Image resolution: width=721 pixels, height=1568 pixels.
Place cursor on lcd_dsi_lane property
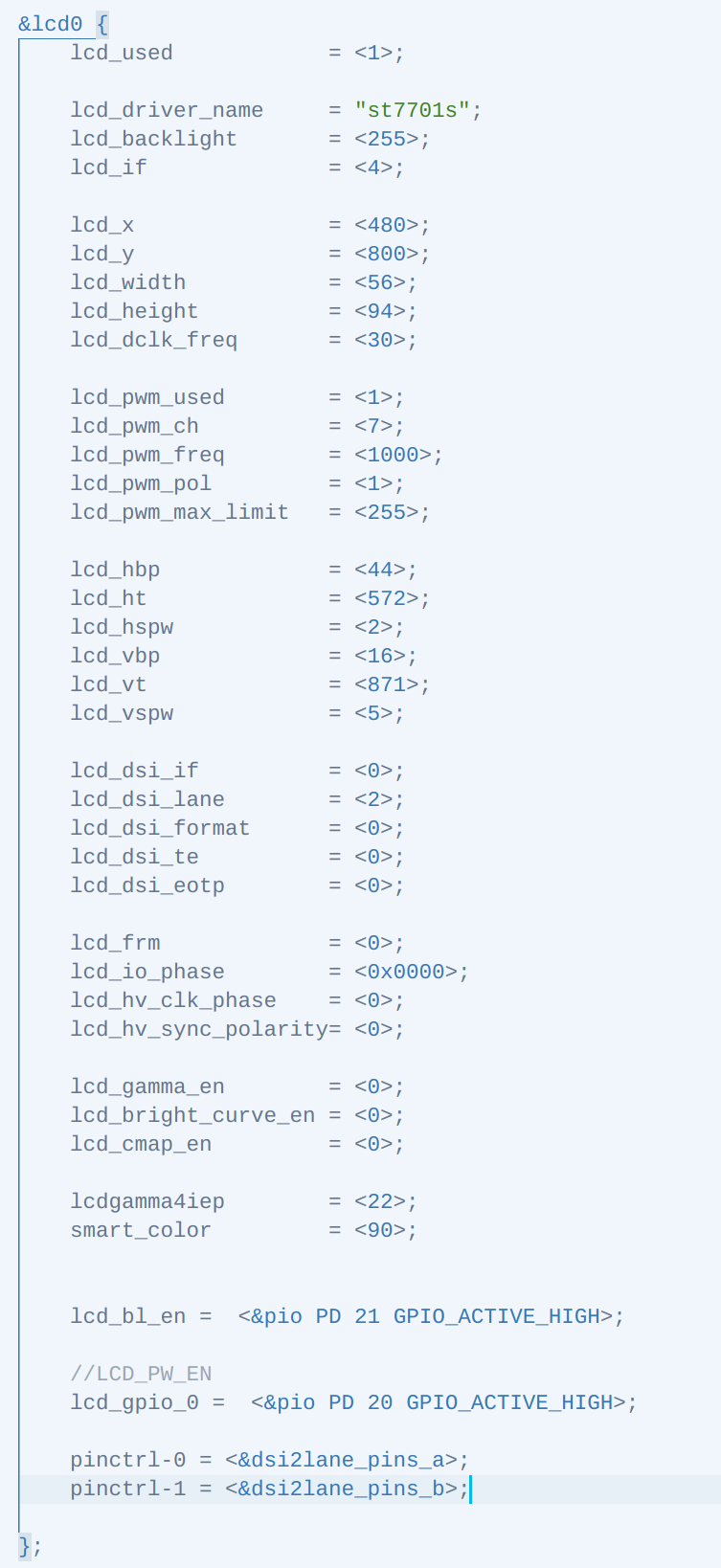tap(147, 799)
